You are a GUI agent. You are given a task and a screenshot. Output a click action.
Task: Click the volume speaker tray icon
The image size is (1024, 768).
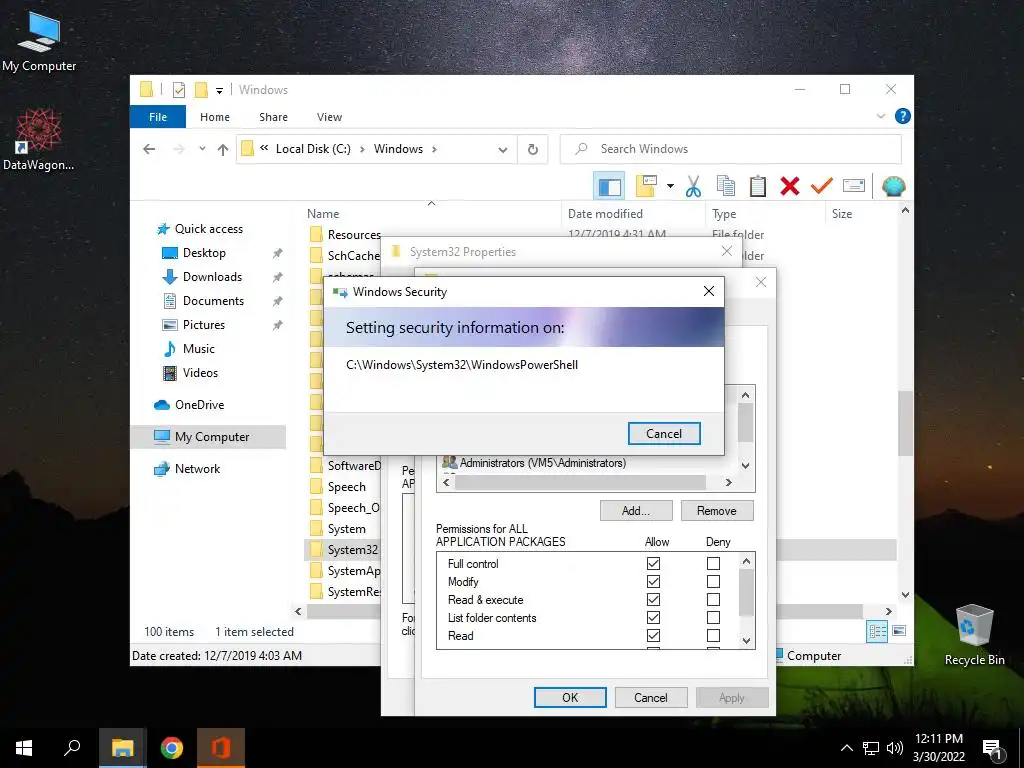click(895, 748)
